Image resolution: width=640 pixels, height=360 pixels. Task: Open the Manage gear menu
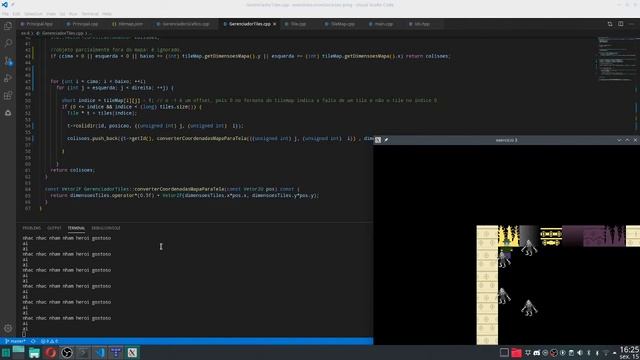coord(8,328)
